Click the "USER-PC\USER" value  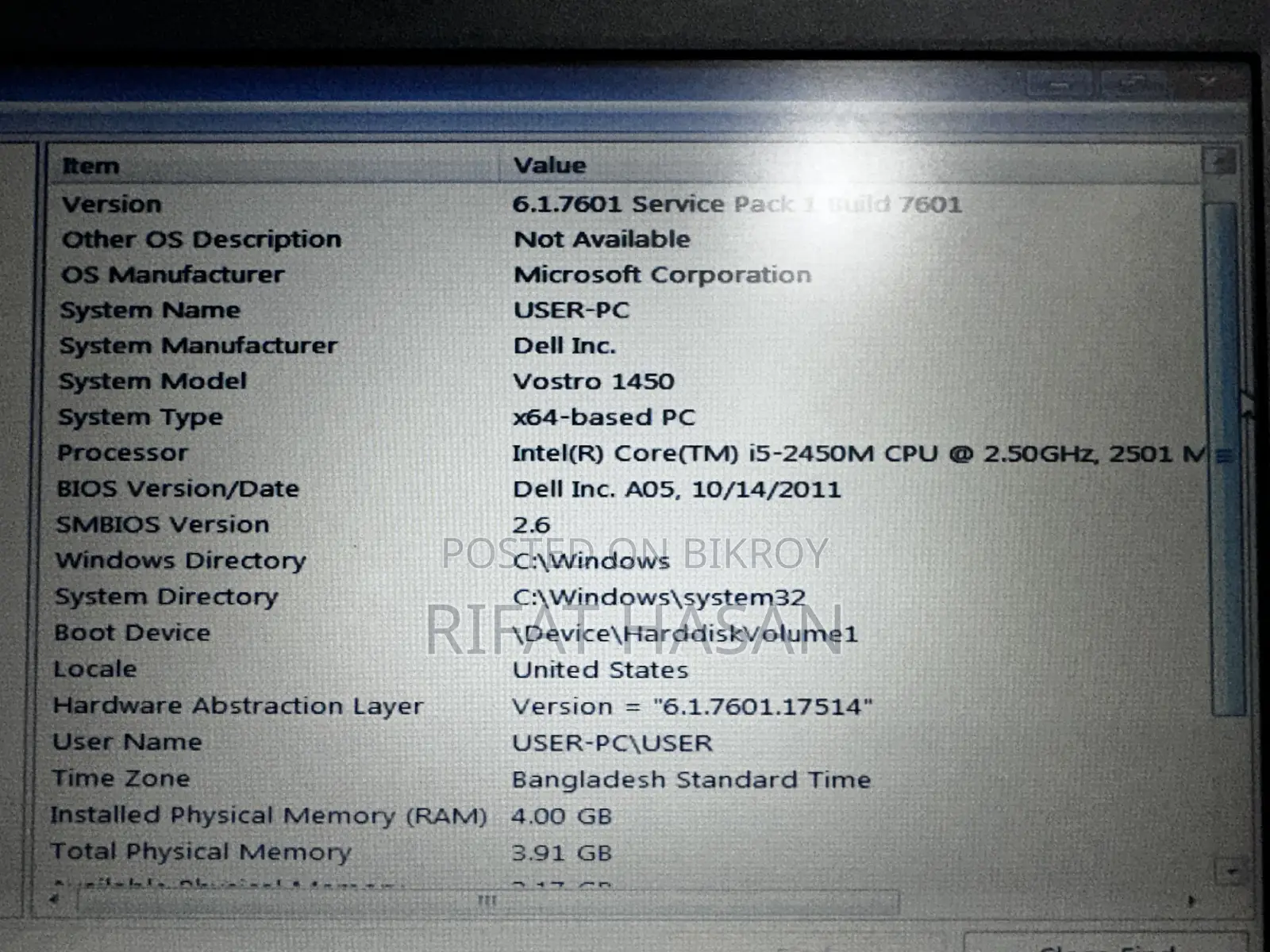tap(612, 743)
